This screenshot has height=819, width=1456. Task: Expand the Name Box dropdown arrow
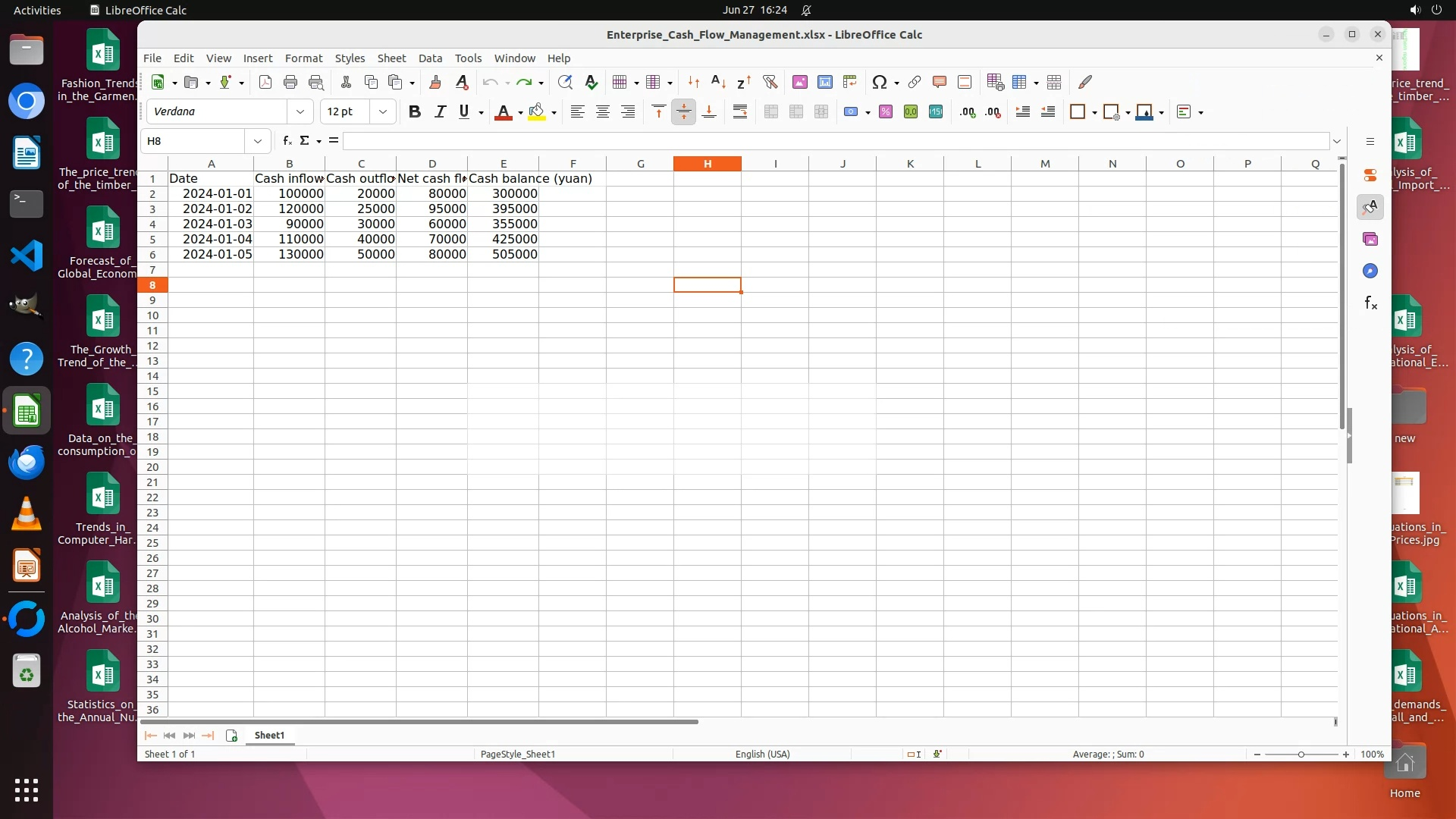click(258, 141)
